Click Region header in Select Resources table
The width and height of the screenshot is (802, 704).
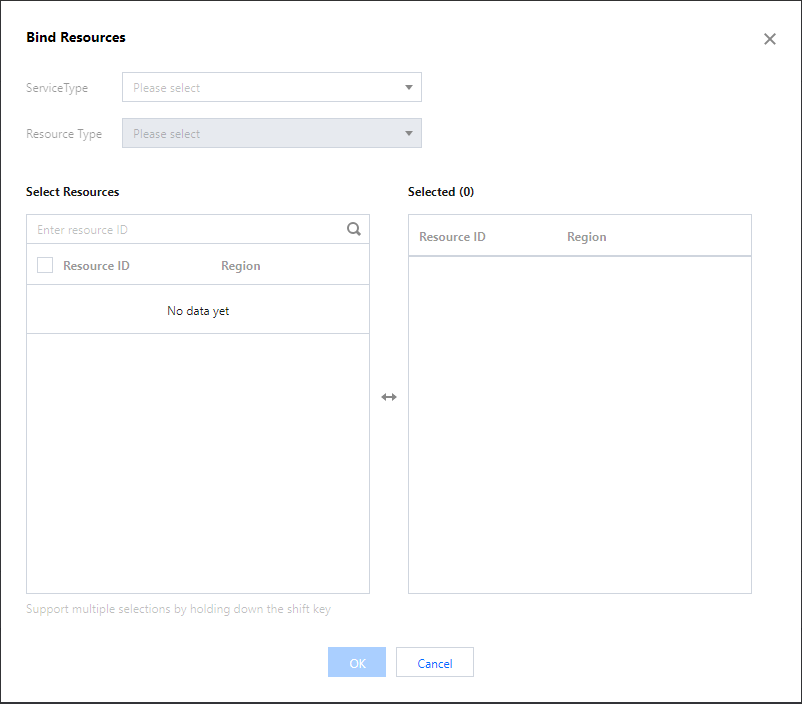click(240, 266)
